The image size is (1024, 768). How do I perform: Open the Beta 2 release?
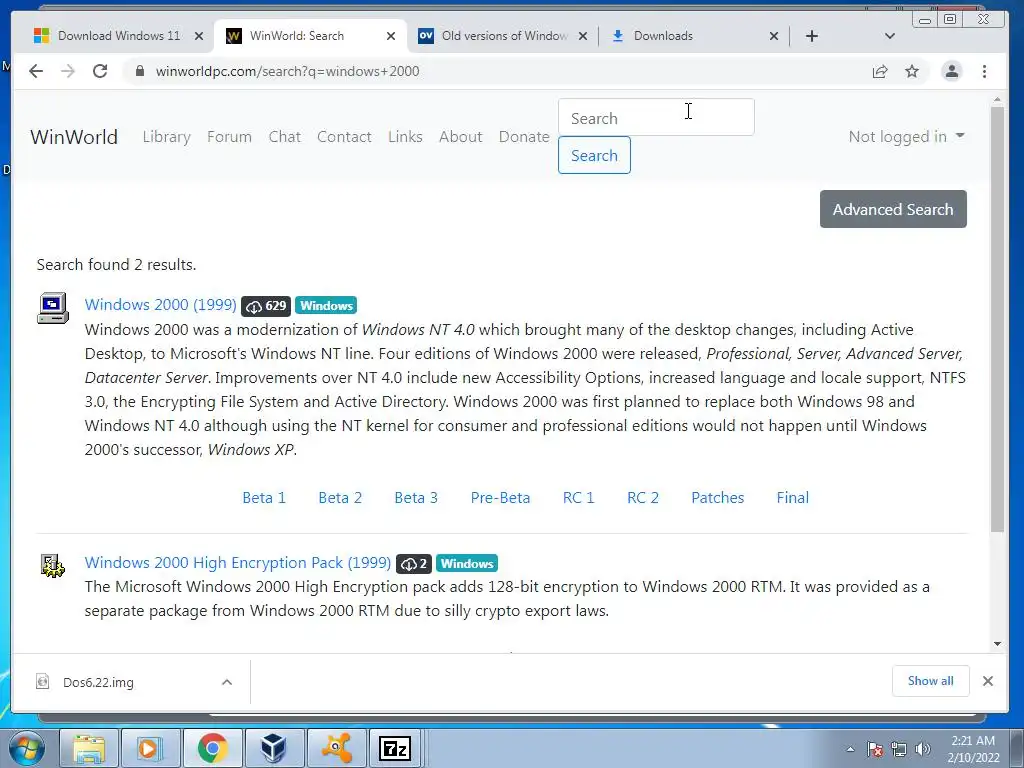click(x=340, y=498)
